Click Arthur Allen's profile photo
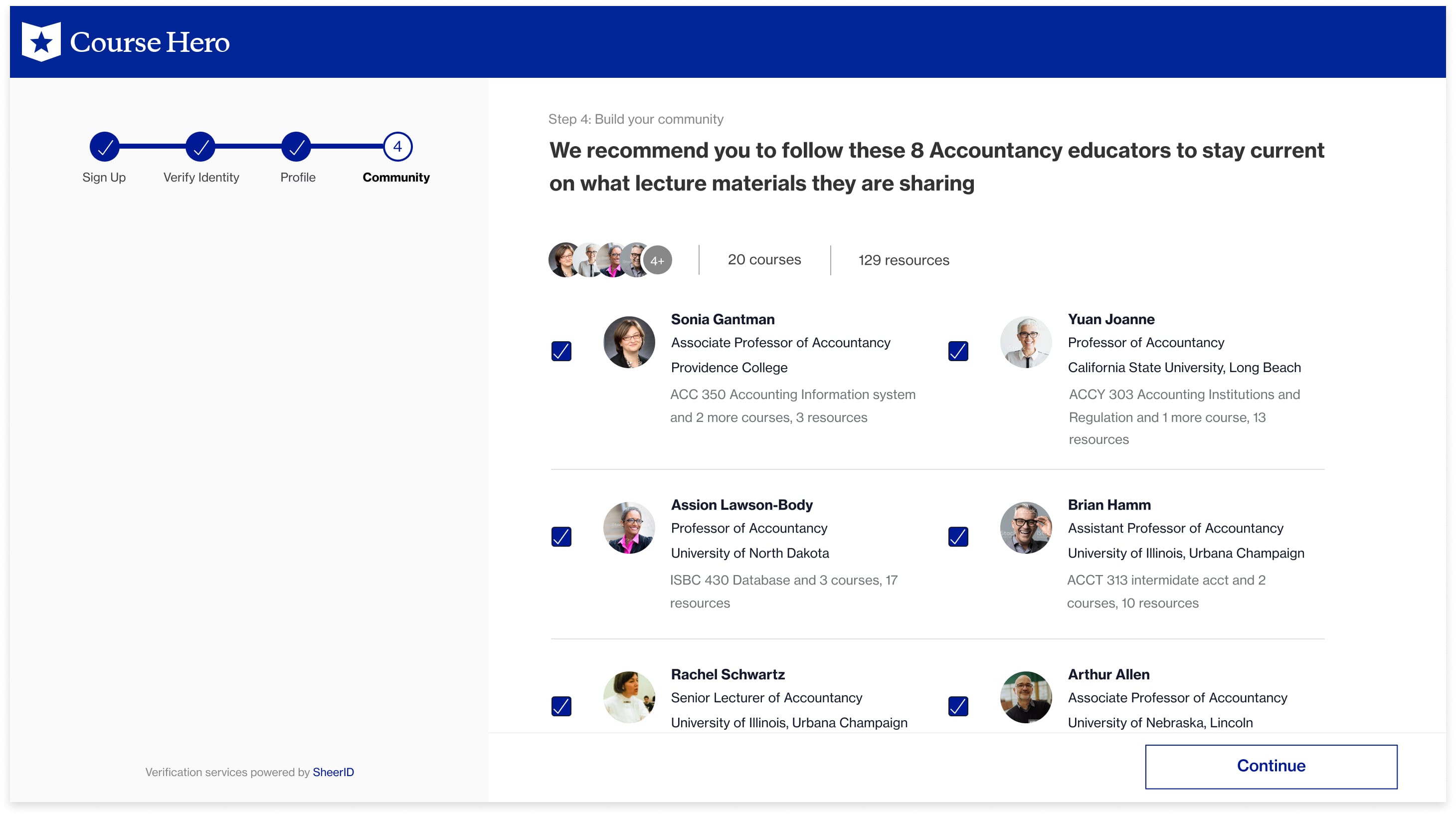Screen dimensions: 1456x816 [x=1025, y=697]
